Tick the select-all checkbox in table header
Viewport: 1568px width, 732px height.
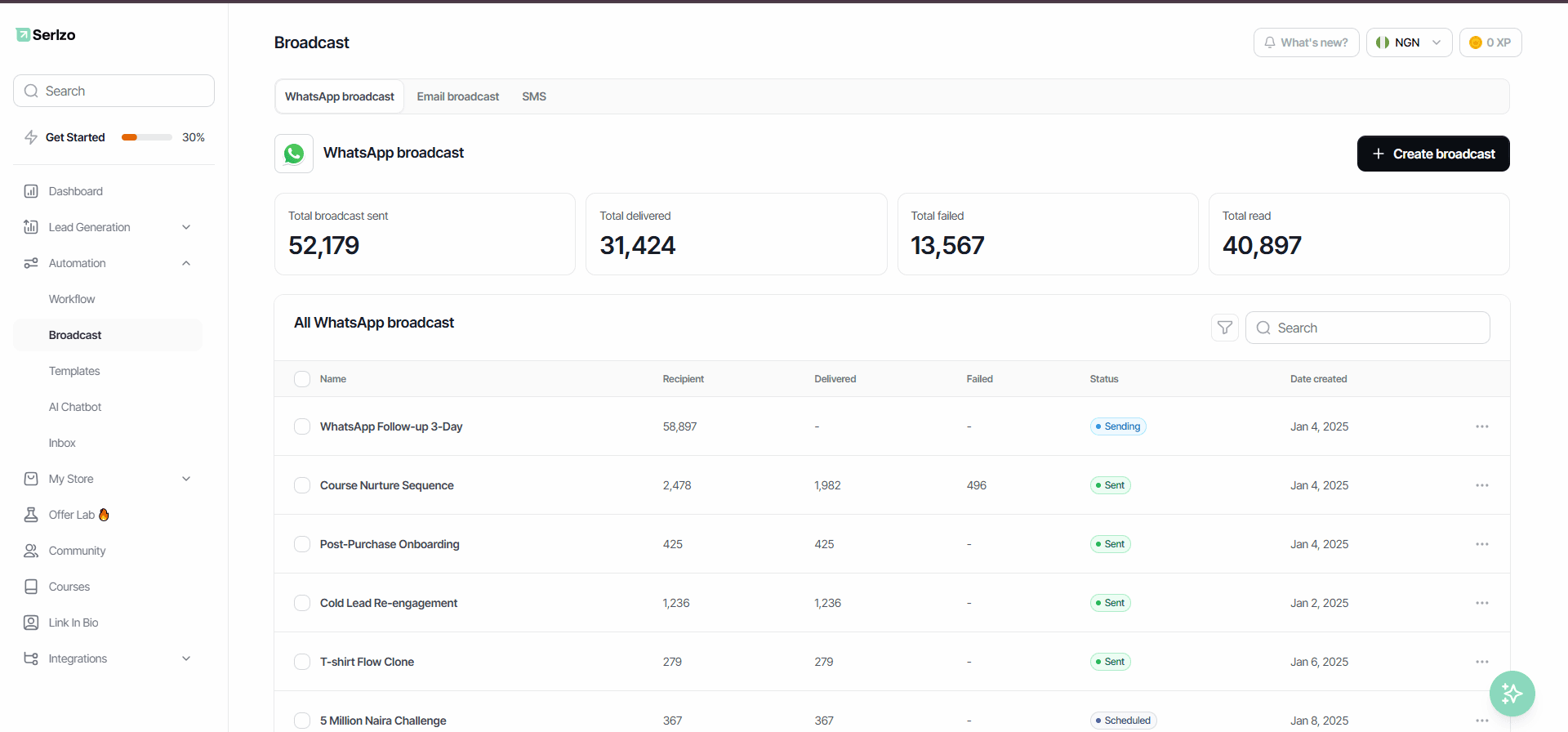coord(302,379)
